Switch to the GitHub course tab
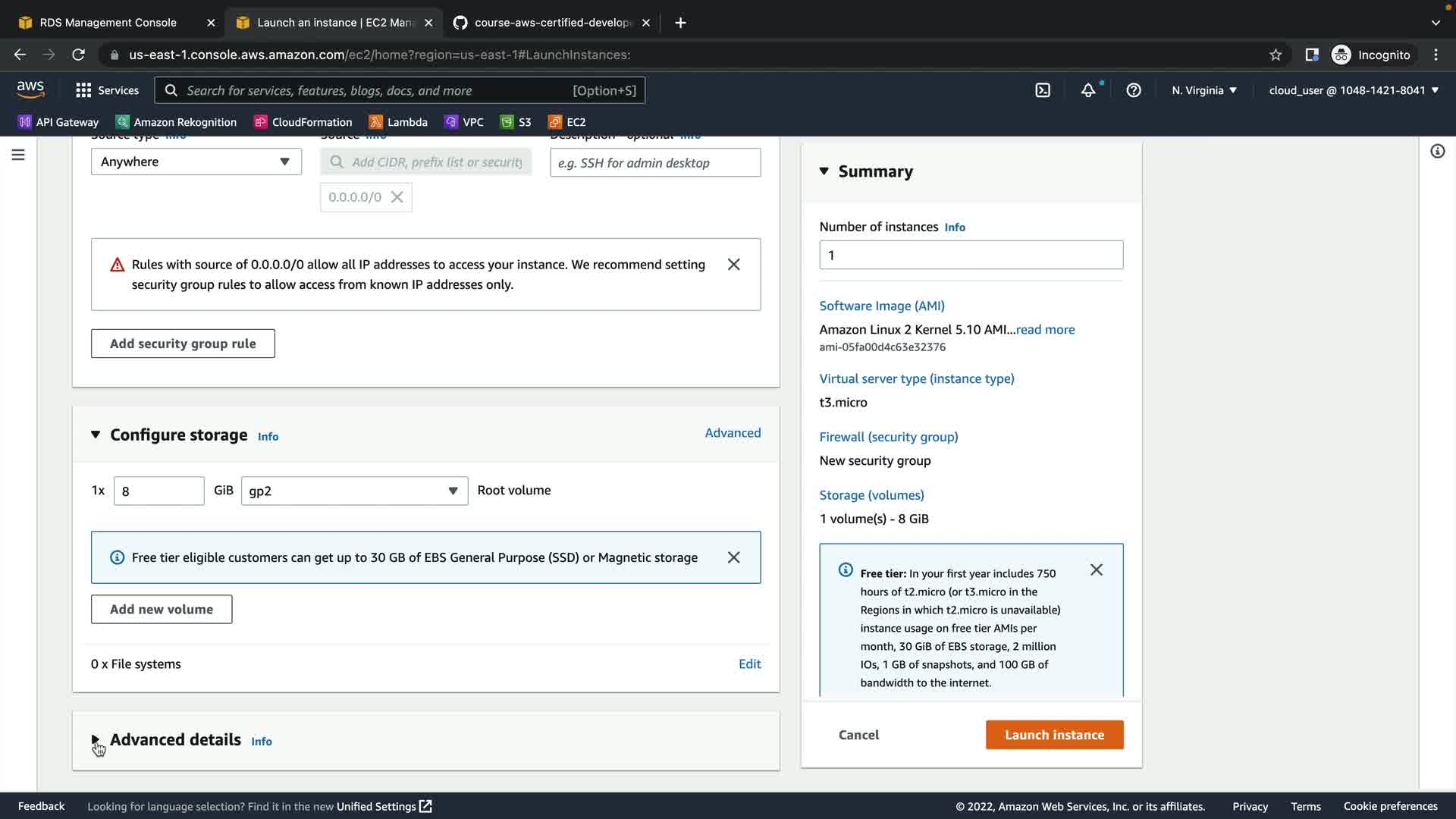 click(x=552, y=23)
